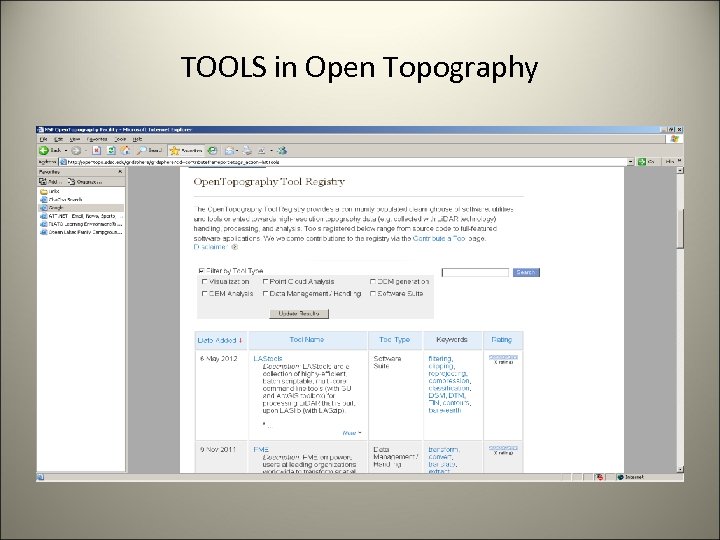Open the Messenger icon in the toolbar
The height and width of the screenshot is (540, 720).
[x=282, y=150]
